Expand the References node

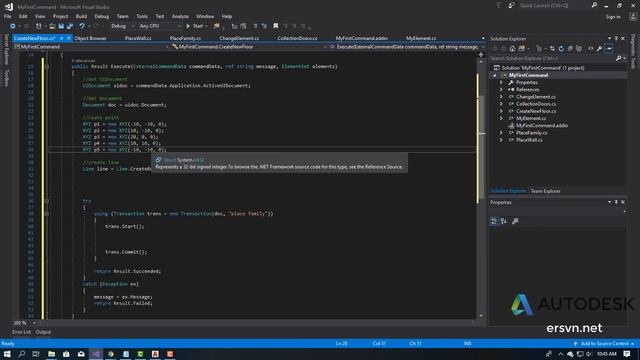point(502,90)
